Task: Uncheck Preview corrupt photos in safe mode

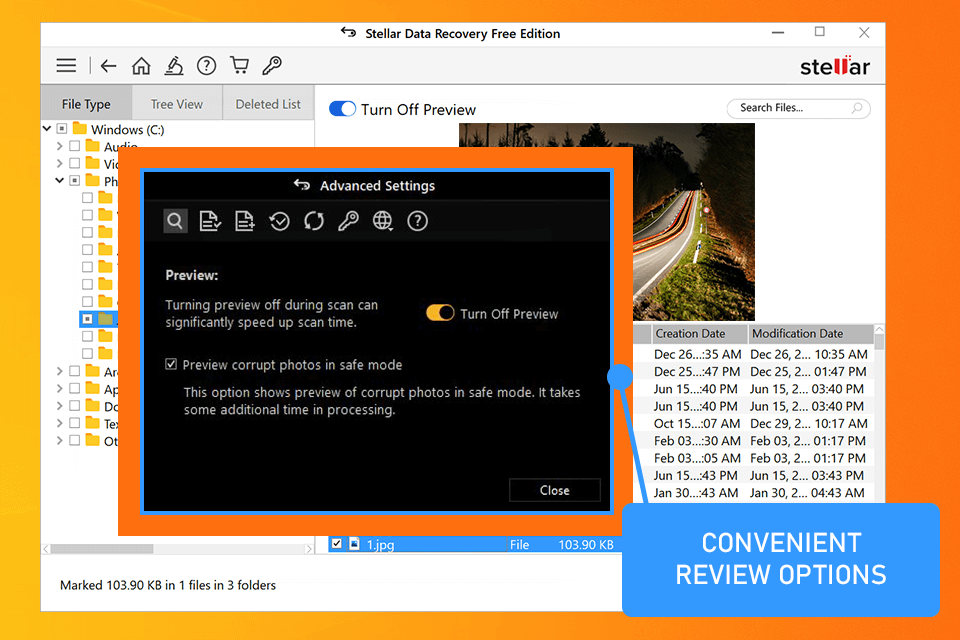Action: tap(171, 364)
